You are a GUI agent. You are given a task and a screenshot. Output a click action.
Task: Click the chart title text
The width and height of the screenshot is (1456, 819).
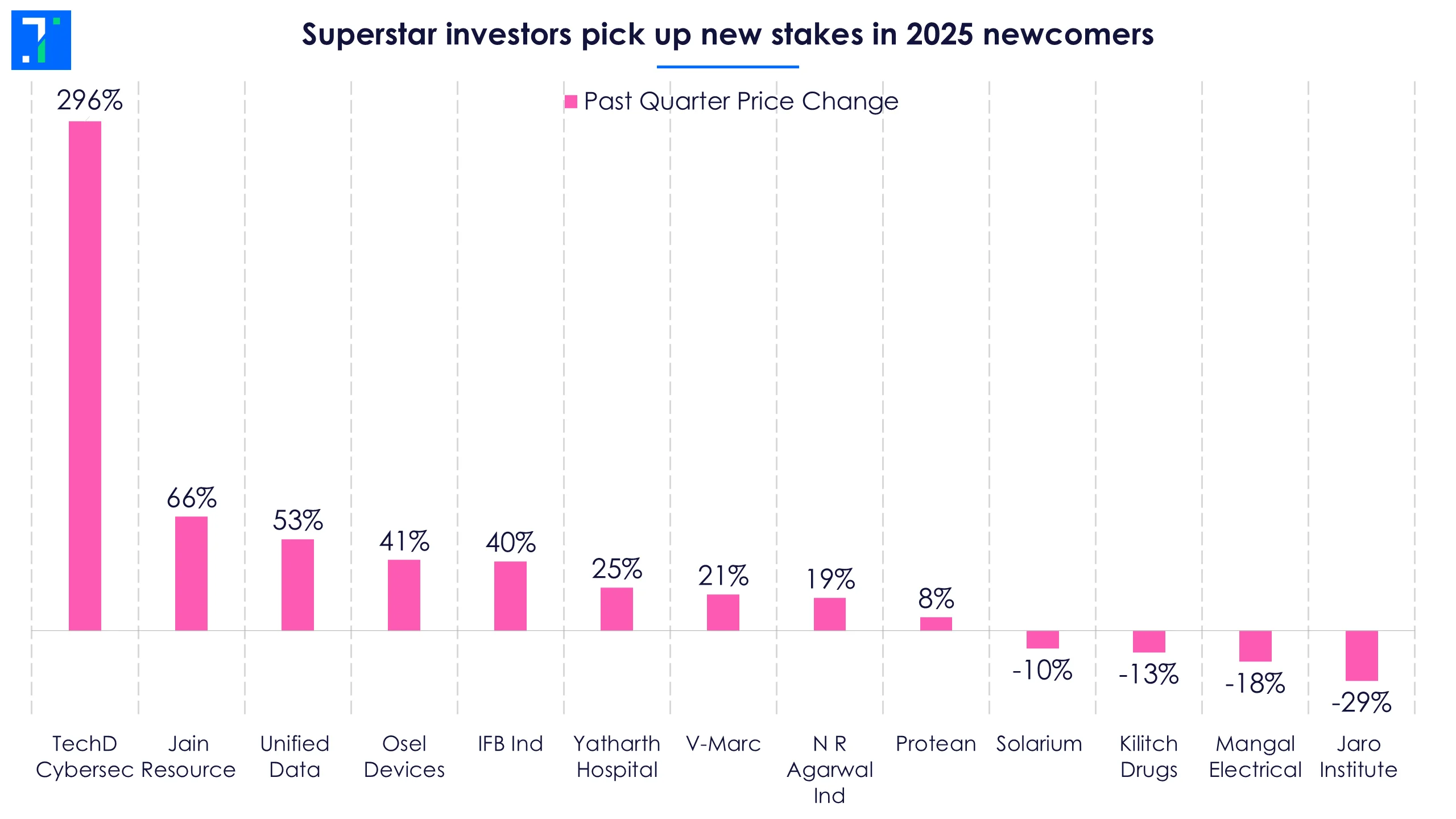click(727, 34)
